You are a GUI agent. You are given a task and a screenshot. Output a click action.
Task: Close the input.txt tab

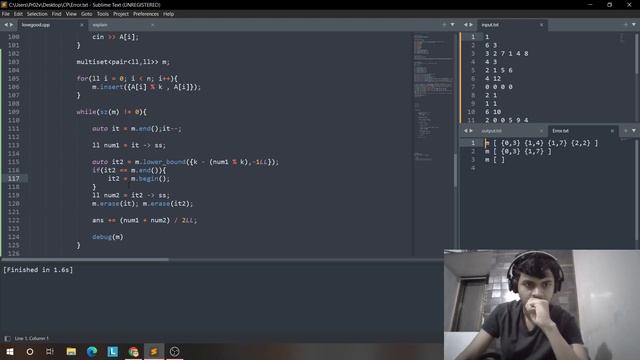542,25
